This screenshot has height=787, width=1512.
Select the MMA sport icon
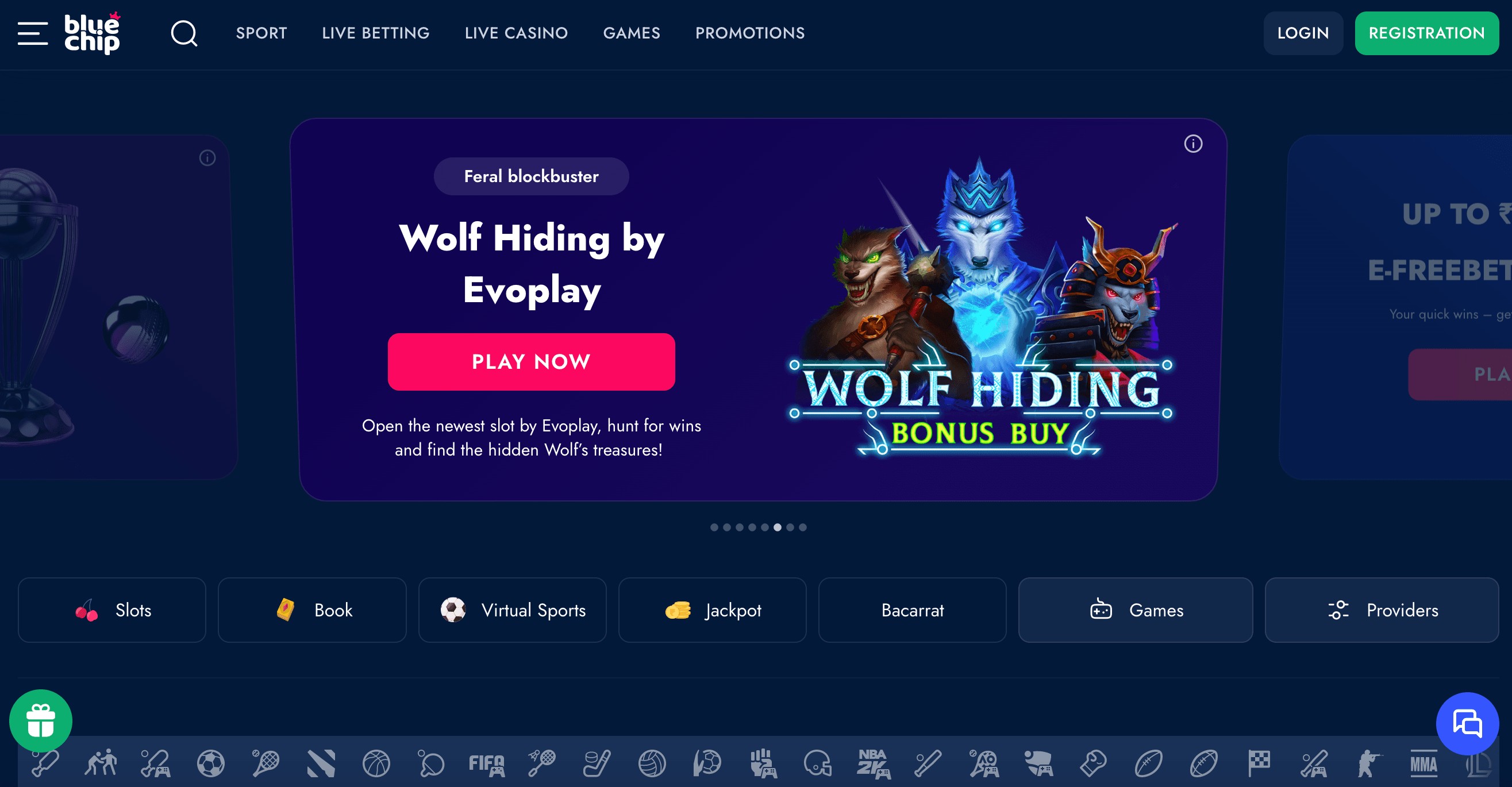1424,763
